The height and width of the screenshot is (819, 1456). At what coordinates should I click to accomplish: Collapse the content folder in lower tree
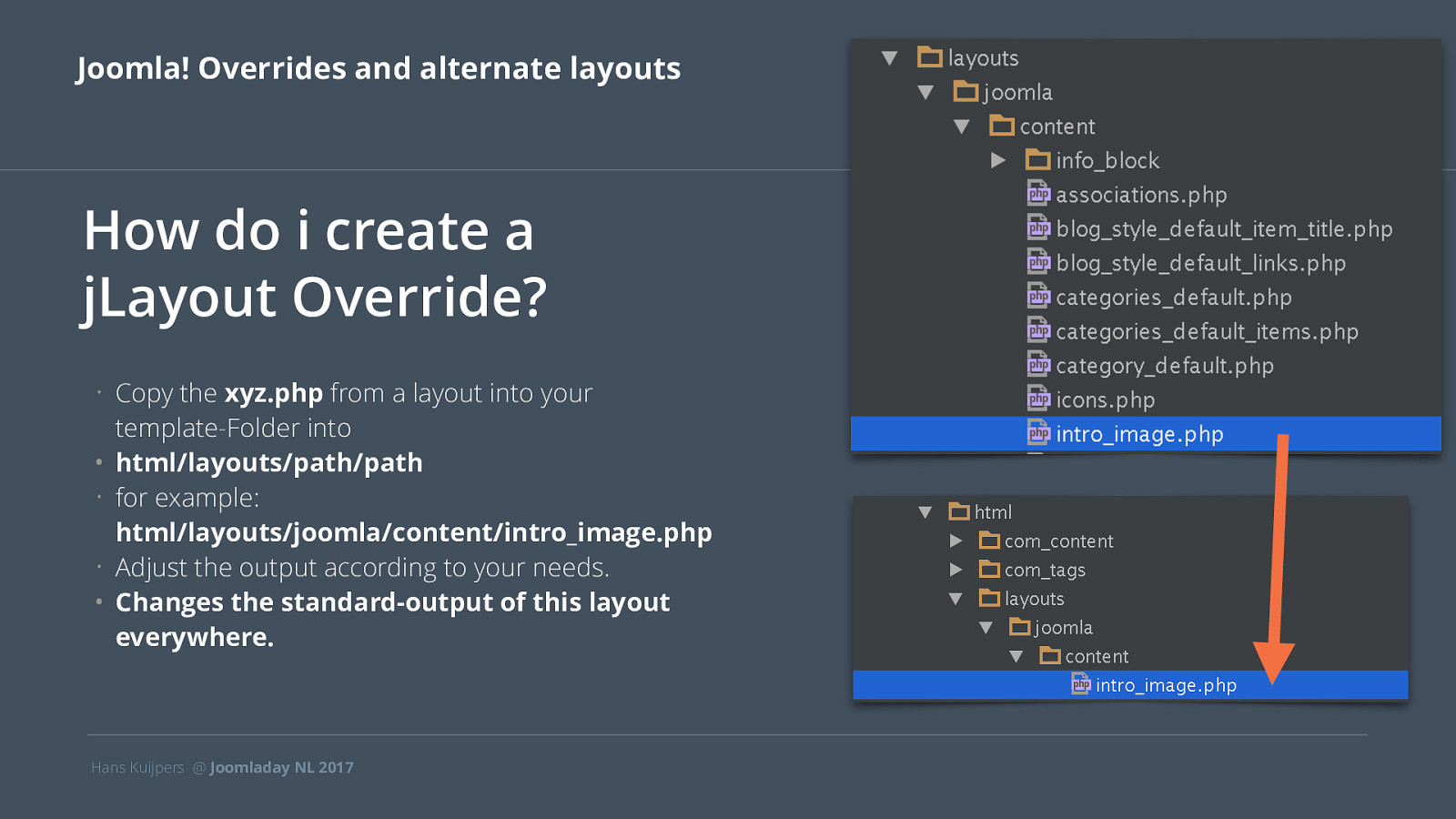(1016, 656)
